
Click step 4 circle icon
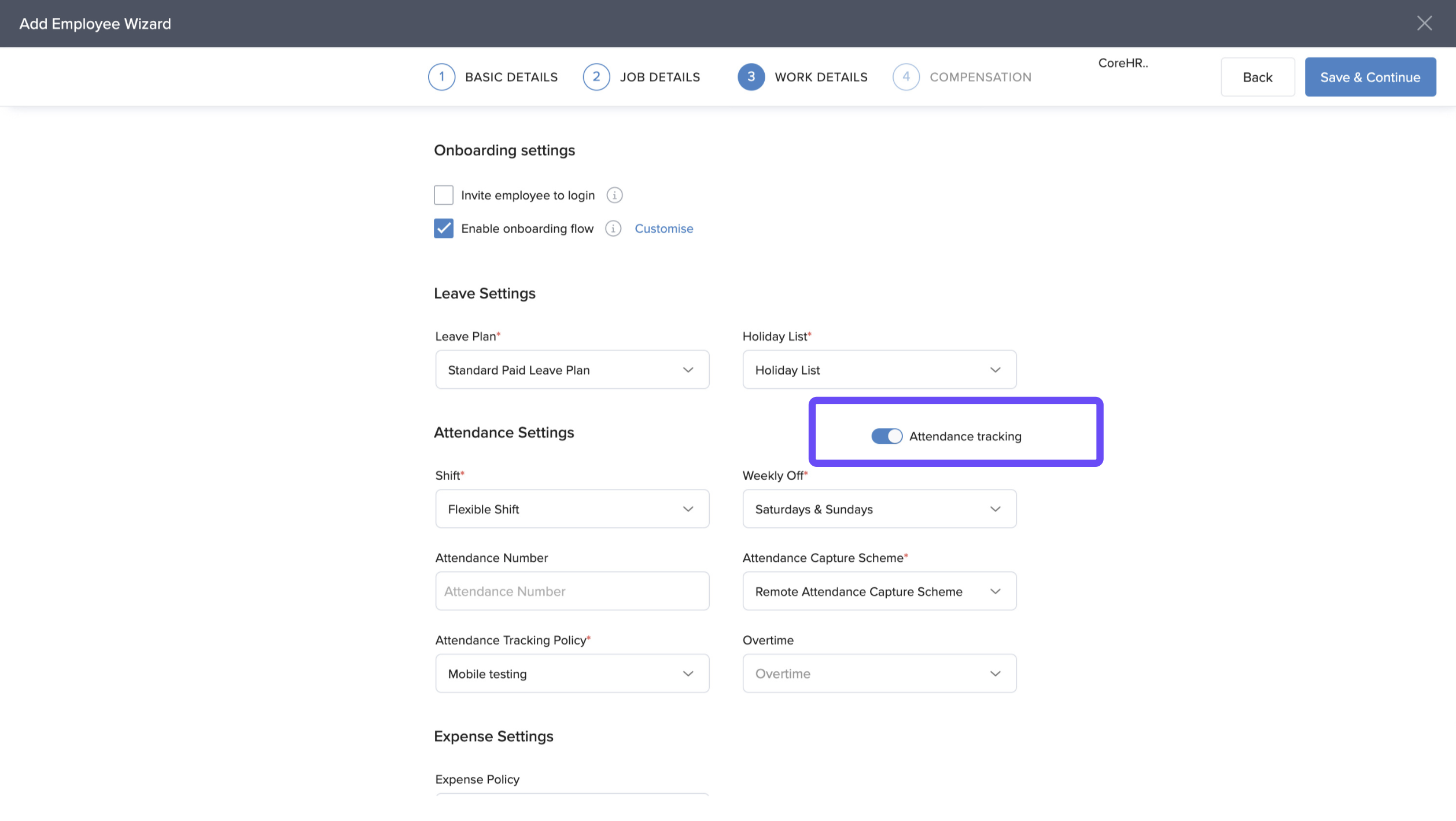pyautogui.click(x=906, y=77)
